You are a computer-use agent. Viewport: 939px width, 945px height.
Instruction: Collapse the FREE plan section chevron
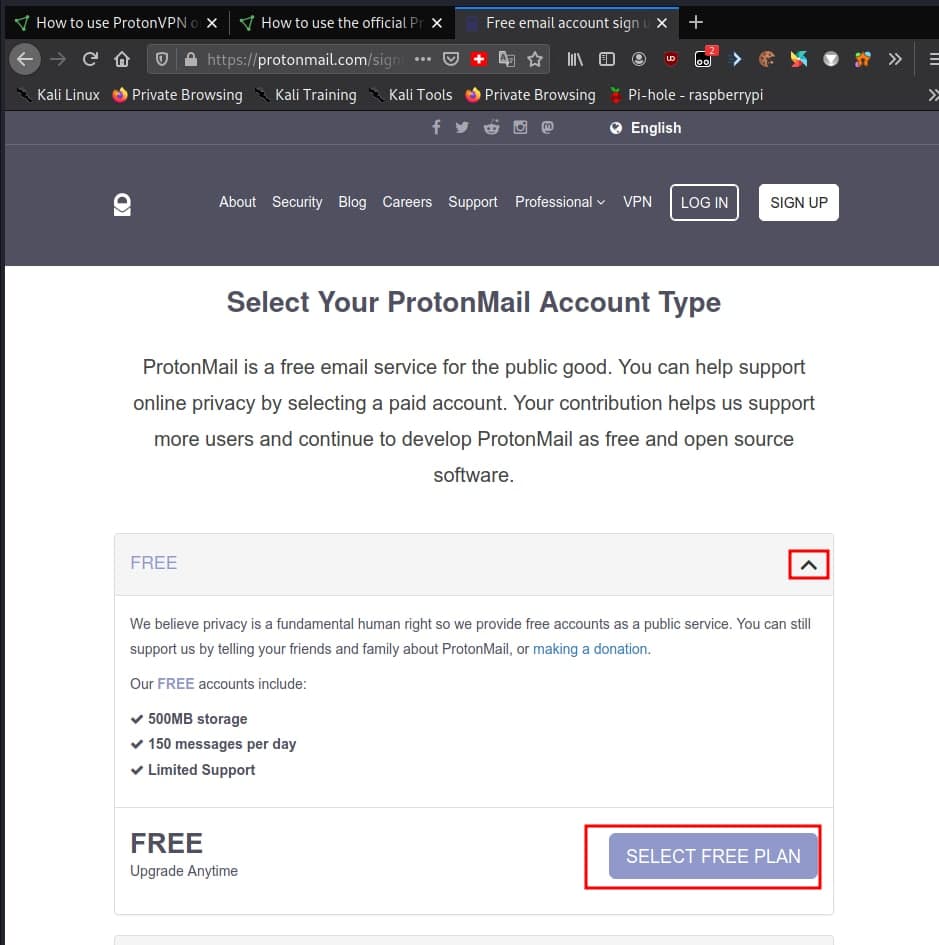tap(809, 565)
